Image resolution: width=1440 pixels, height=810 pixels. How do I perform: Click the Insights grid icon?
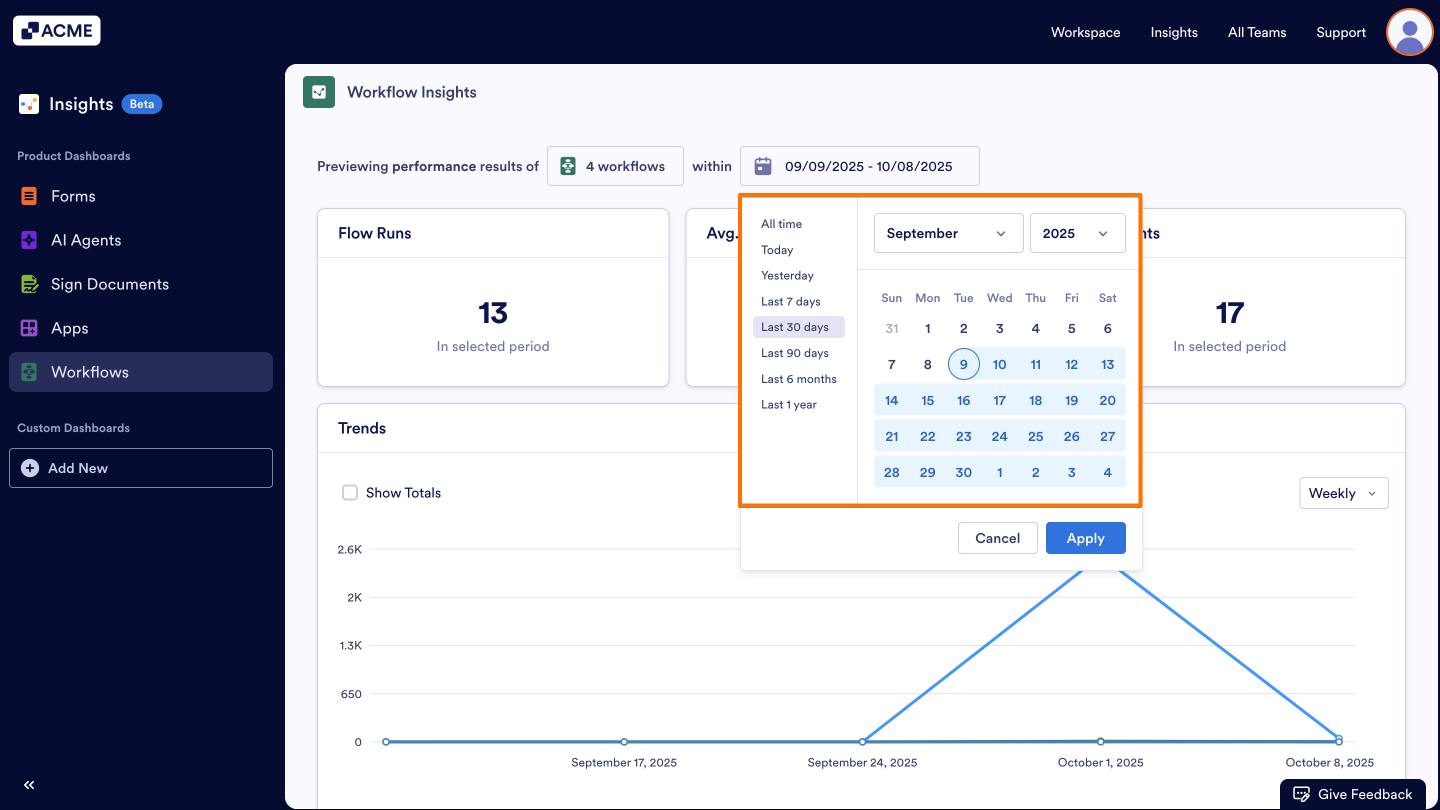coord(27,103)
